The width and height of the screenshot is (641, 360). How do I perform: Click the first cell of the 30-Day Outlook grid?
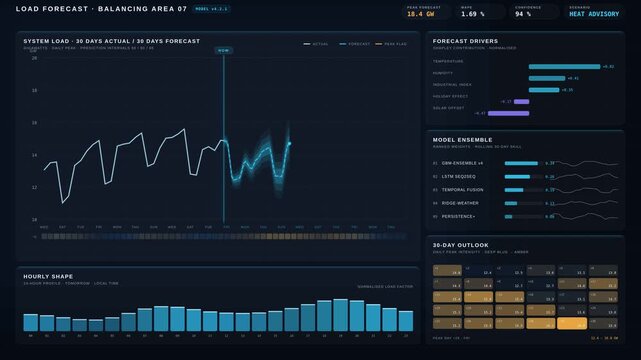click(x=447, y=271)
